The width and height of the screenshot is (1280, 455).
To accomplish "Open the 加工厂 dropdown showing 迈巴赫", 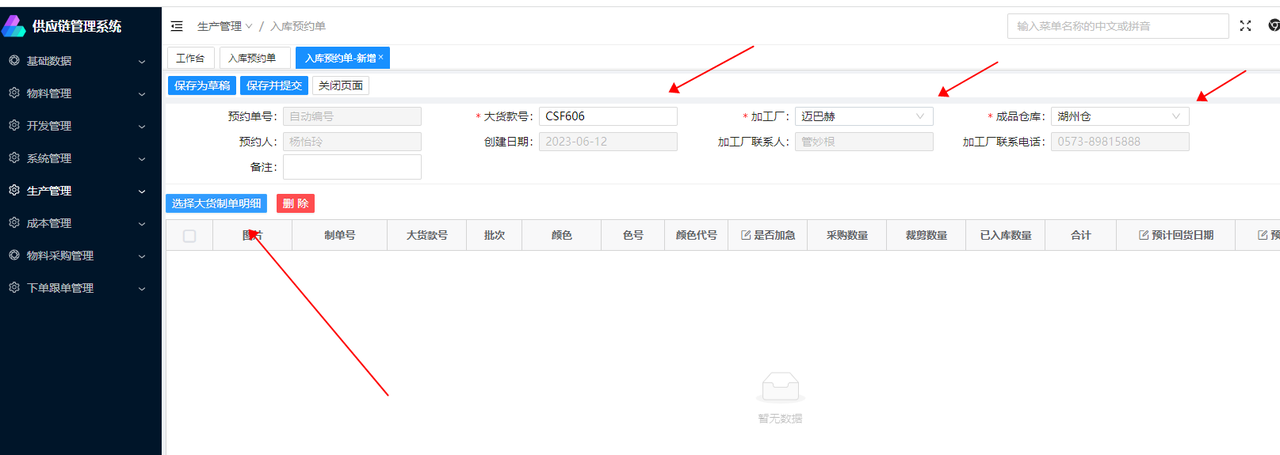I will (864, 116).
